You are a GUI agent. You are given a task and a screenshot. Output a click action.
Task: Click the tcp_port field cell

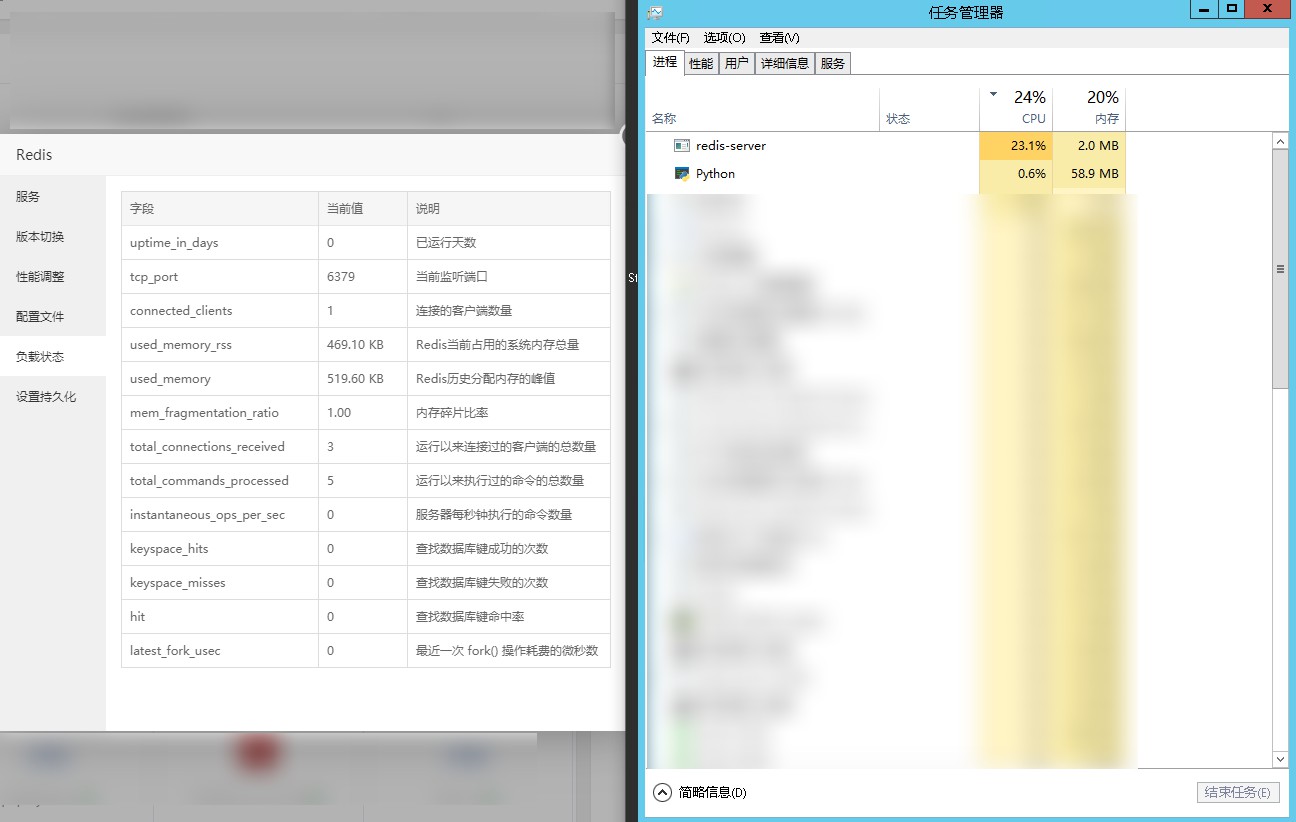pos(220,277)
